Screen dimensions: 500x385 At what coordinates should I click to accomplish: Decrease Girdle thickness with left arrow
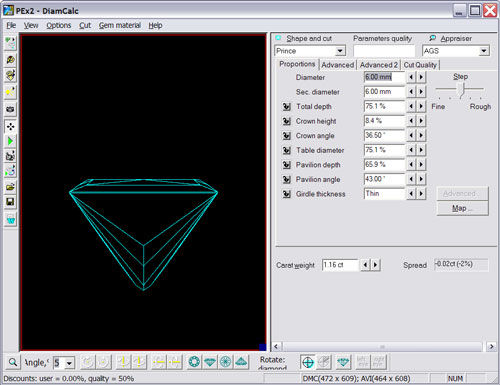[411, 194]
